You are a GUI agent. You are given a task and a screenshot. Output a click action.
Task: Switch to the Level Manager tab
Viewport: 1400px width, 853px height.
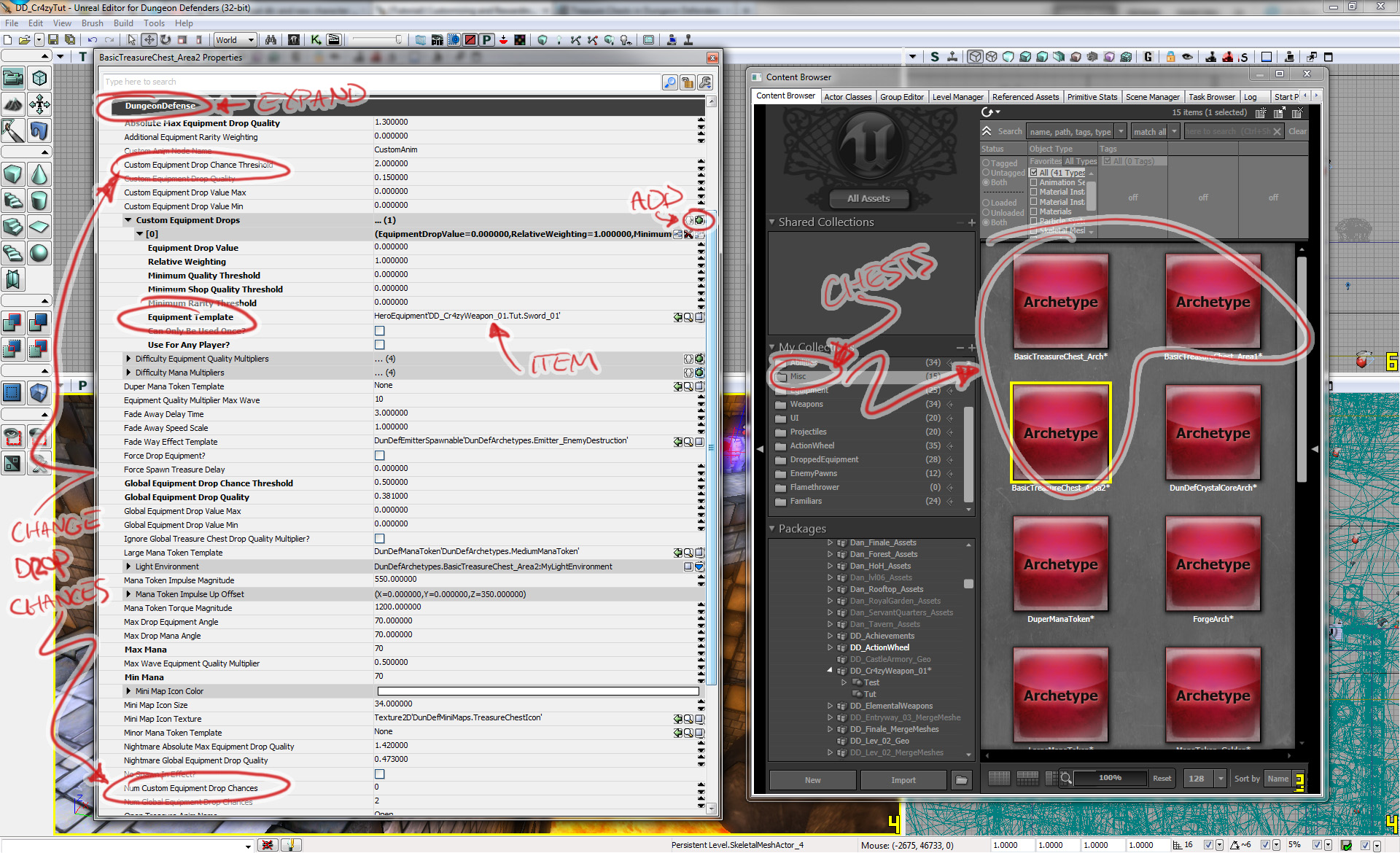pos(957,97)
